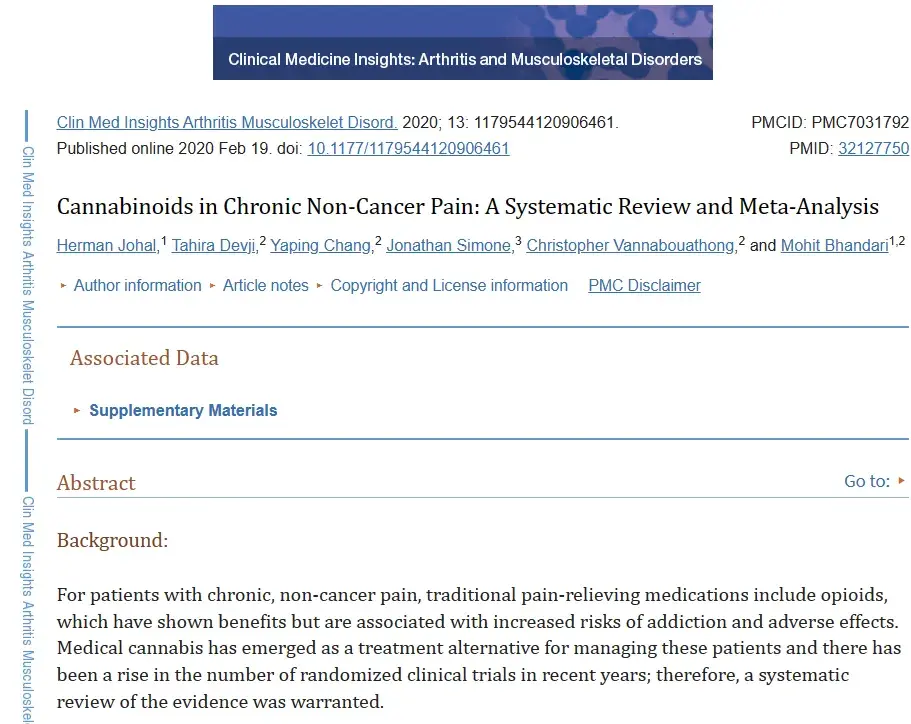View author Herman Johal

click(107, 246)
